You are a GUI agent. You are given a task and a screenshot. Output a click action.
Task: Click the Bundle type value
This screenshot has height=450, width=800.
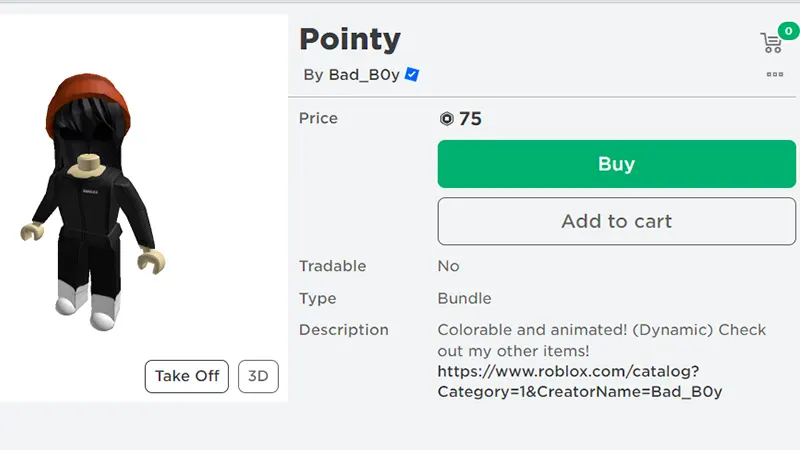(x=464, y=298)
